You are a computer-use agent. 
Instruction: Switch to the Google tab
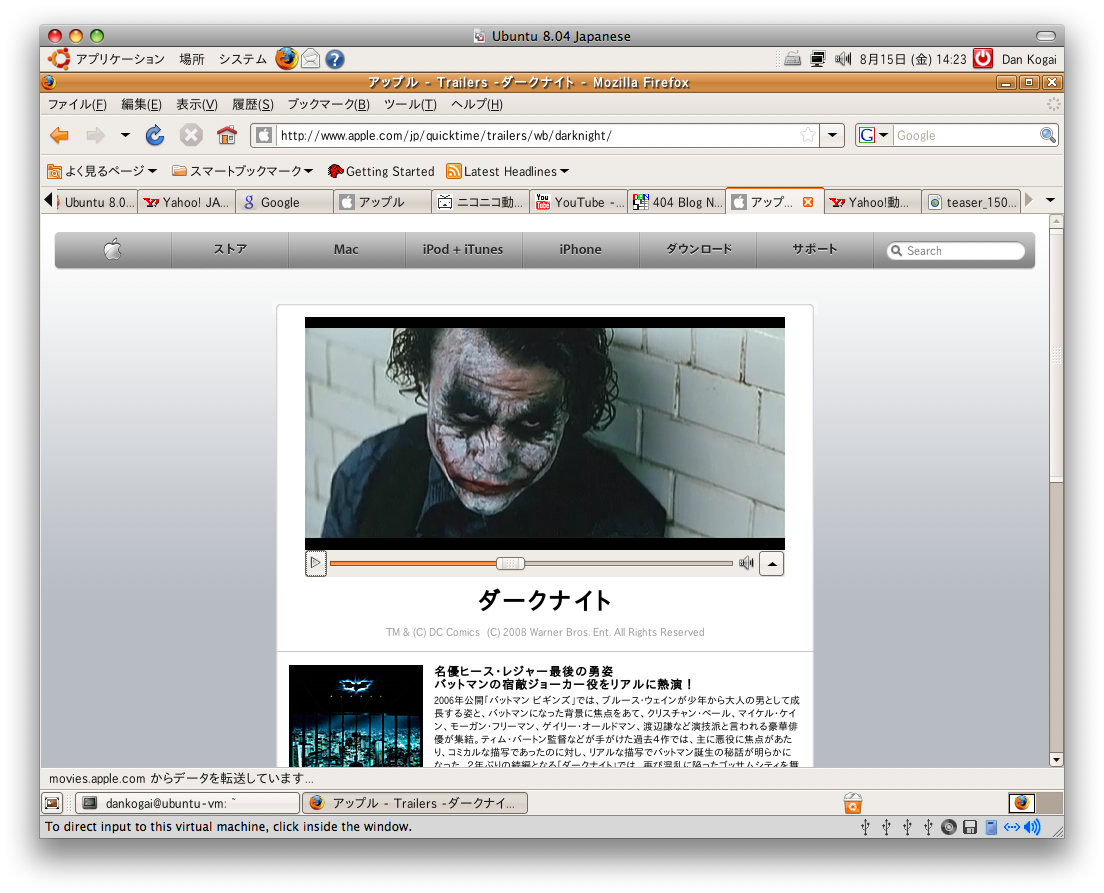[284, 202]
